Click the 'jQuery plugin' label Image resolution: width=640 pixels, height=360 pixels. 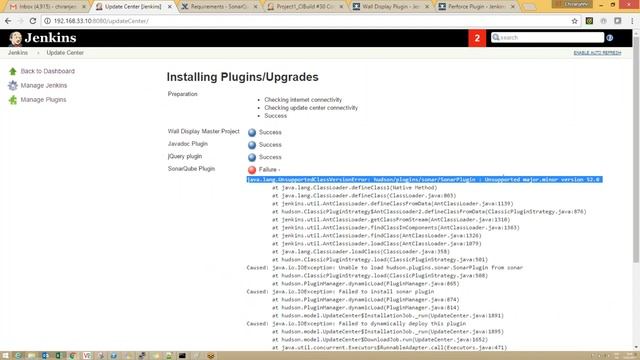click(x=184, y=156)
